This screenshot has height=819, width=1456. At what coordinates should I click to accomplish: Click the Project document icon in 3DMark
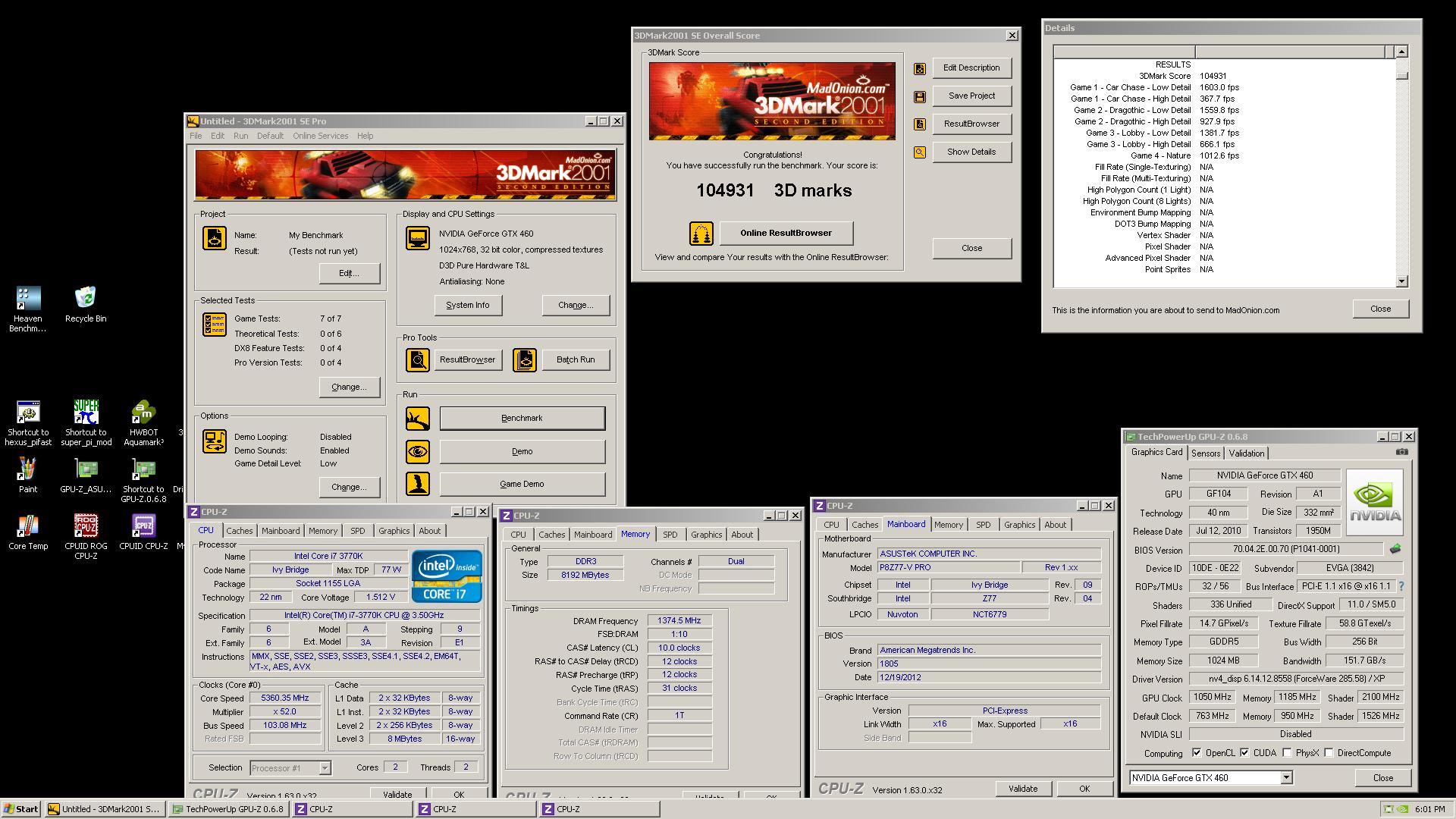[x=214, y=238]
